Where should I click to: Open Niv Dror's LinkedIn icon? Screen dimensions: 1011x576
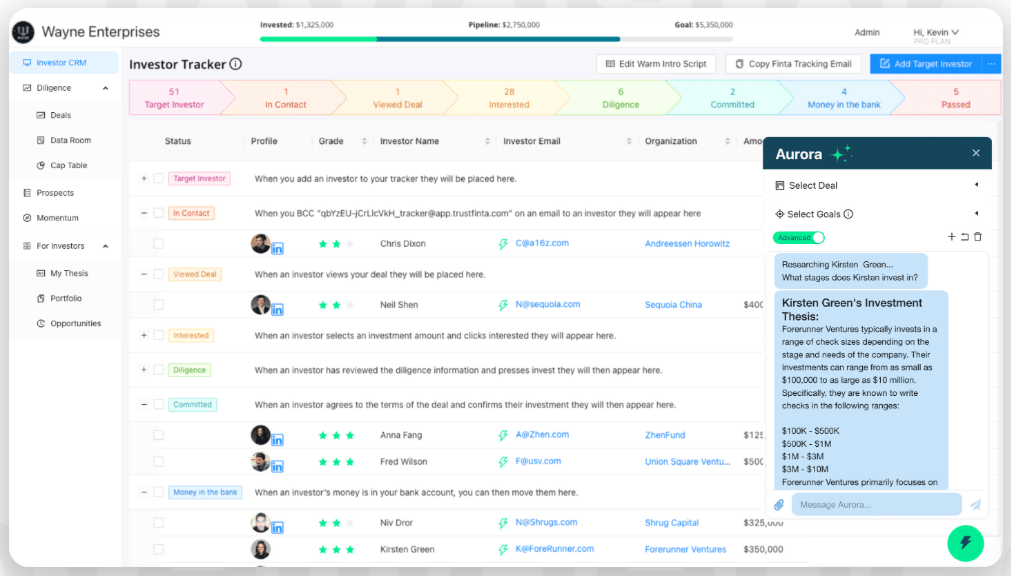pyautogui.click(x=277, y=528)
